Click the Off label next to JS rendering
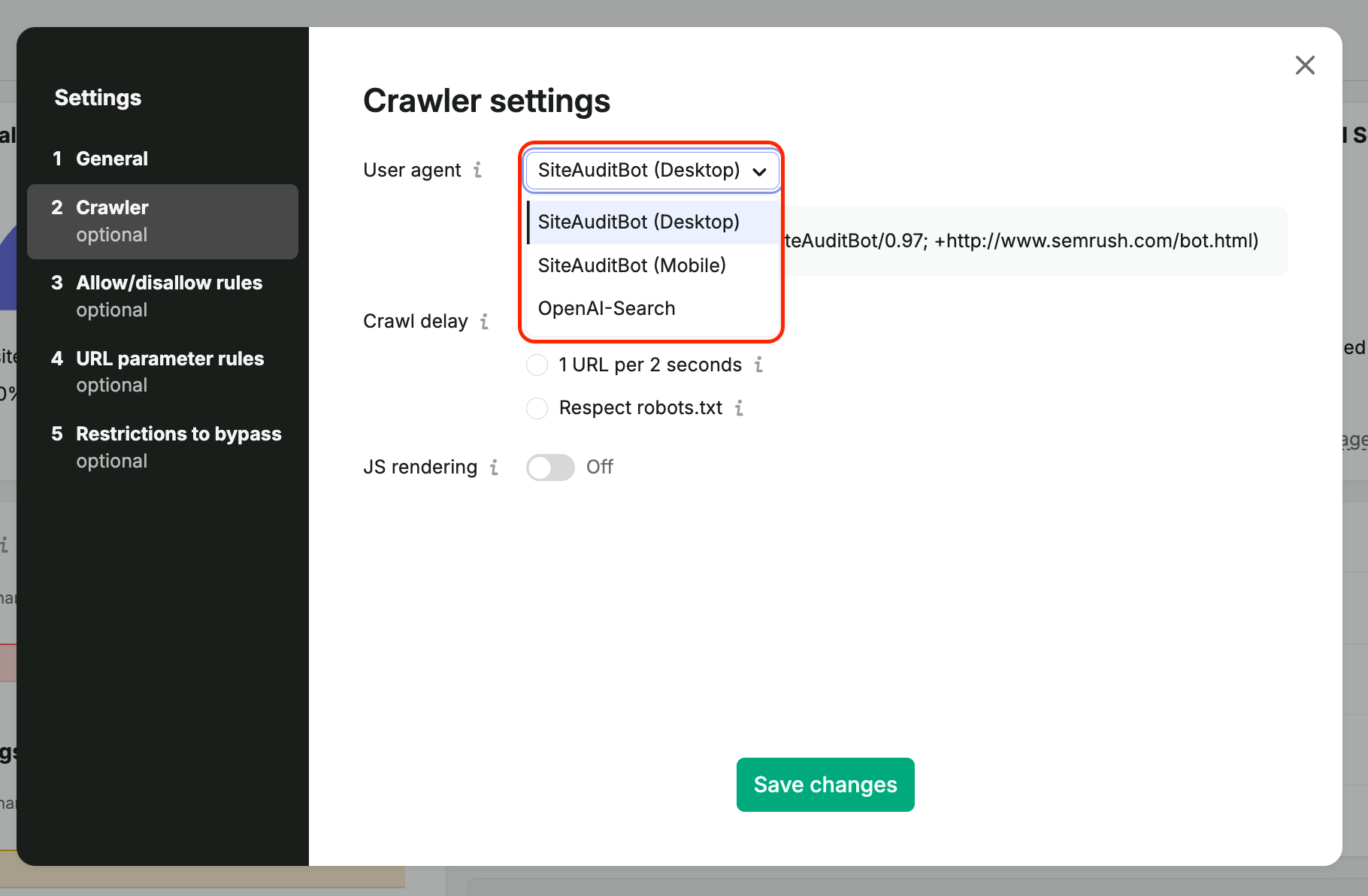 [600, 468]
